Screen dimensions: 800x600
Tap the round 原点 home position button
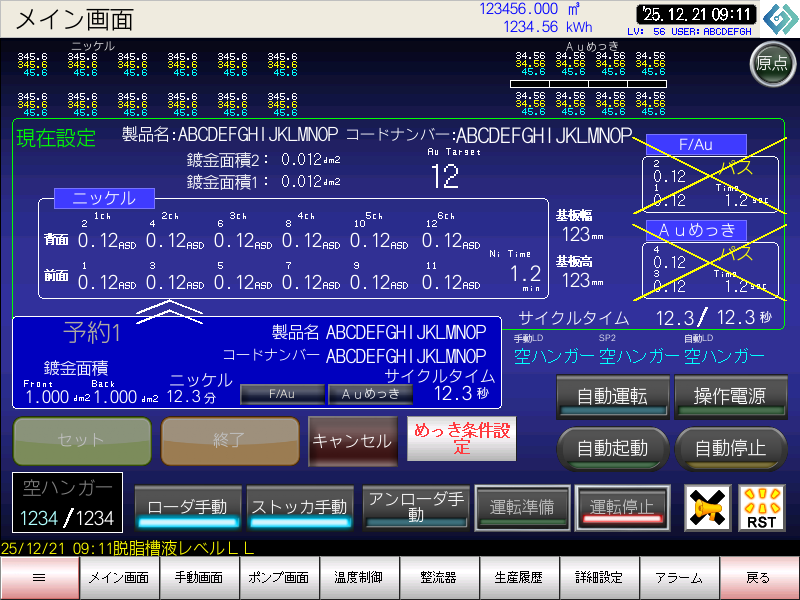(771, 62)
